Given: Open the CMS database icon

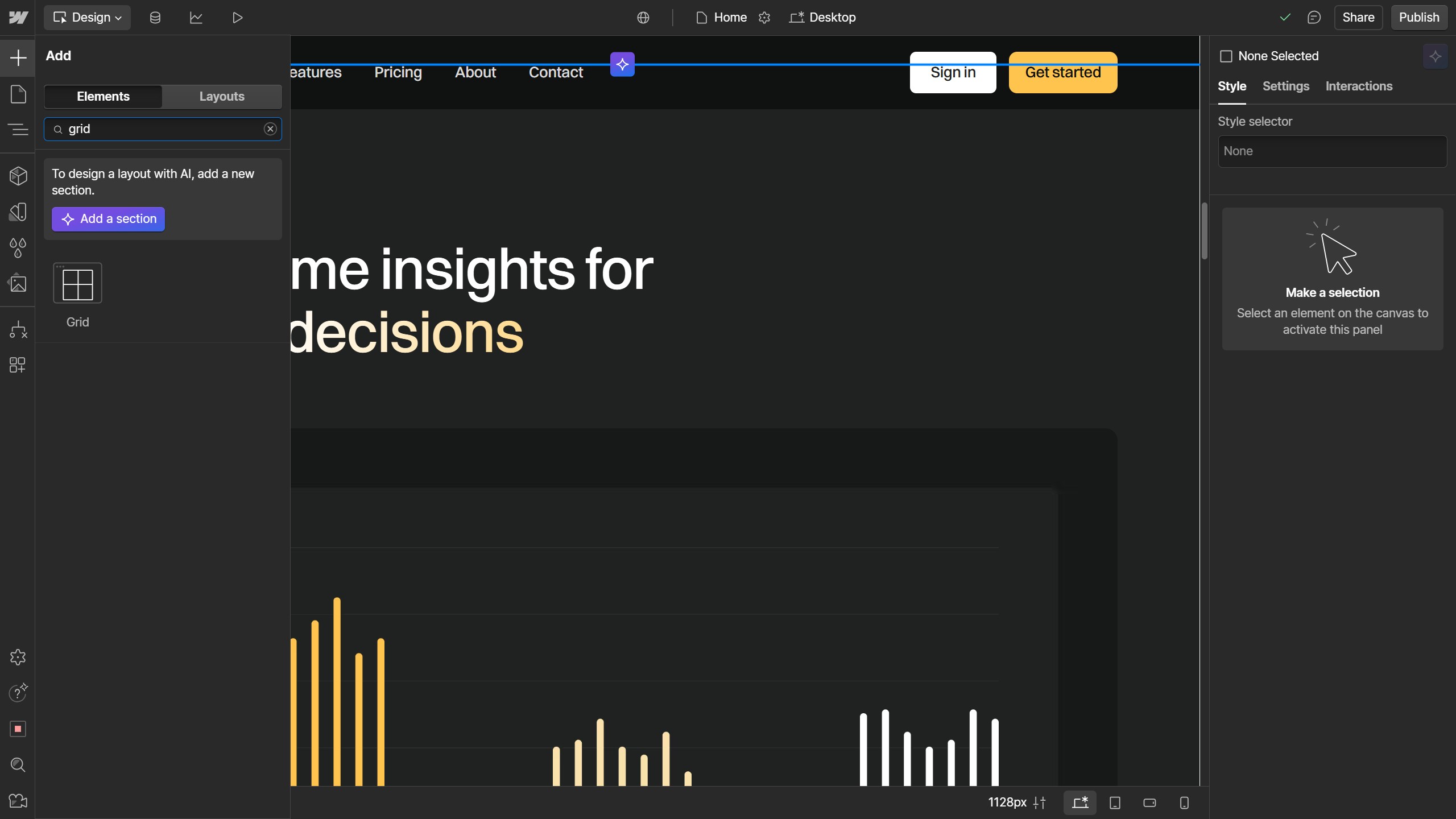Looking at the screenshot, I should tap(155, 18).
